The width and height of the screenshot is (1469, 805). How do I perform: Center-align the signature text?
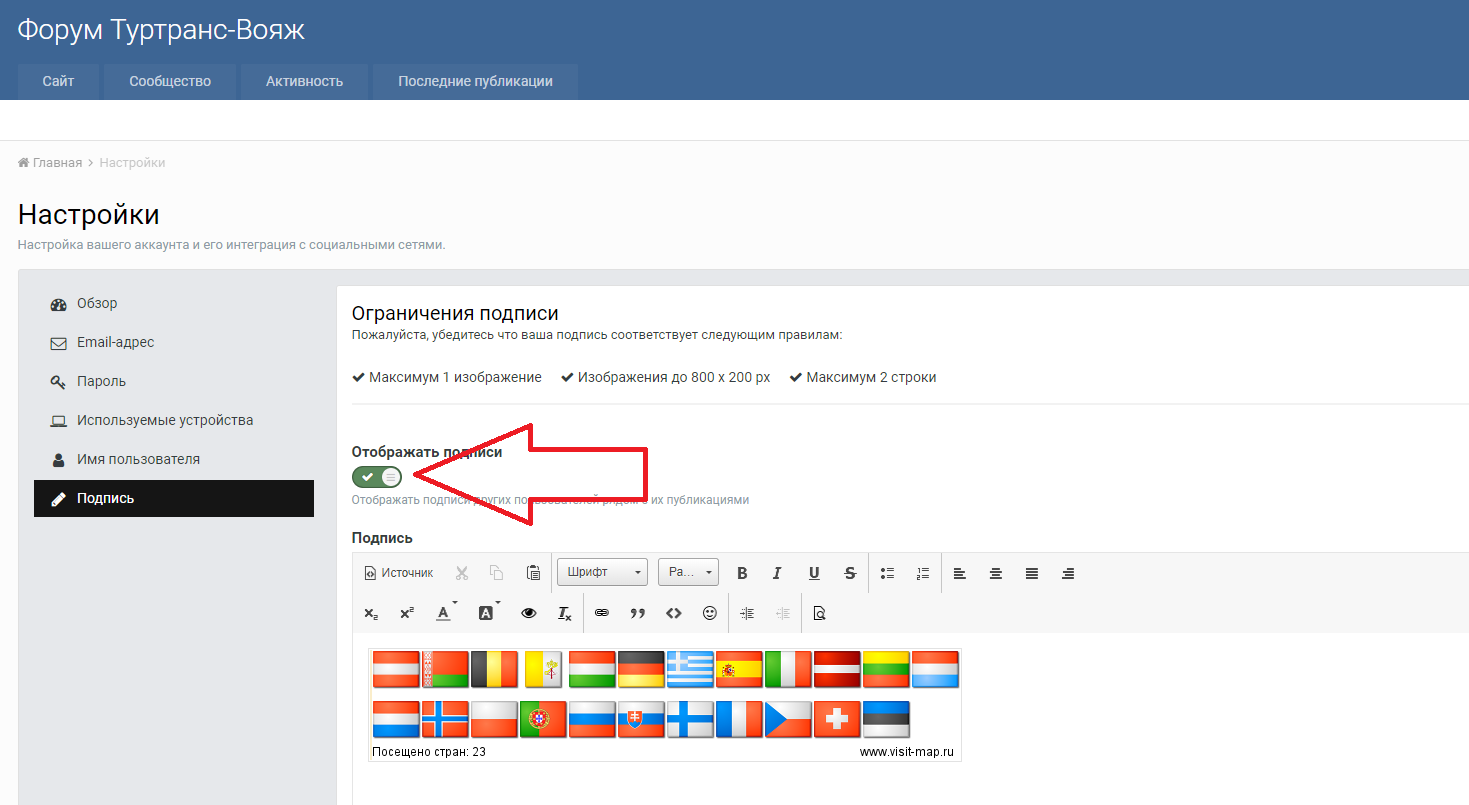coord(996,573)
